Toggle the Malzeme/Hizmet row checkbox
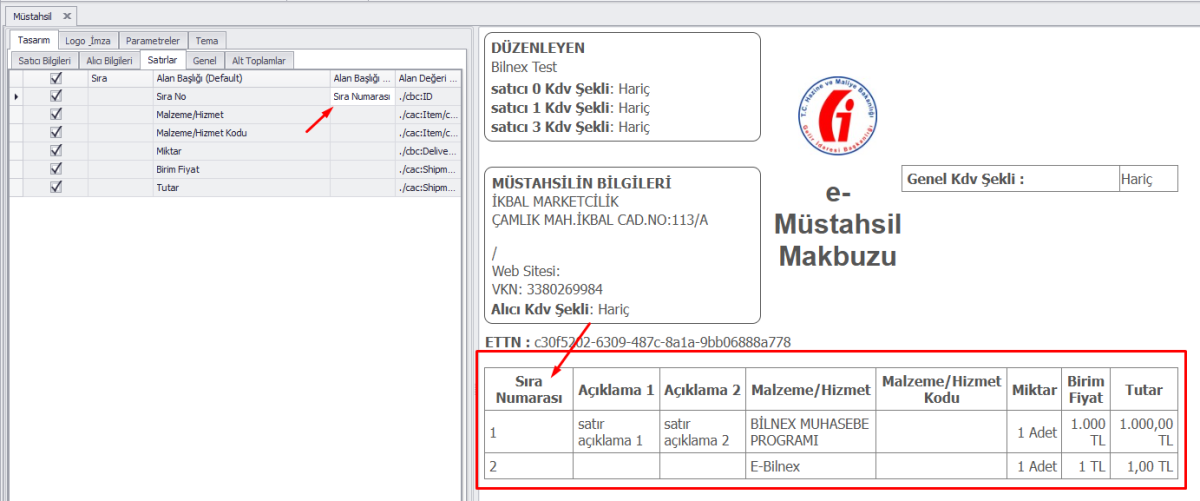Image resolution: width=1200 pixels, height=501 pixels. coord(56,114)
